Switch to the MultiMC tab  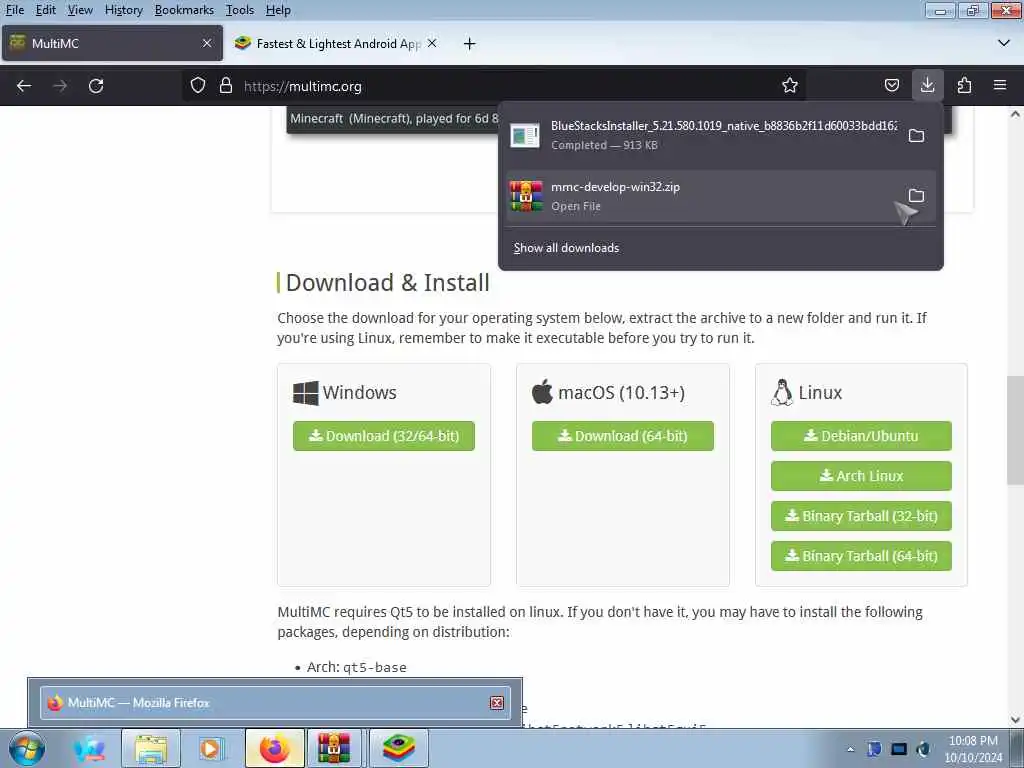[112, 43]
